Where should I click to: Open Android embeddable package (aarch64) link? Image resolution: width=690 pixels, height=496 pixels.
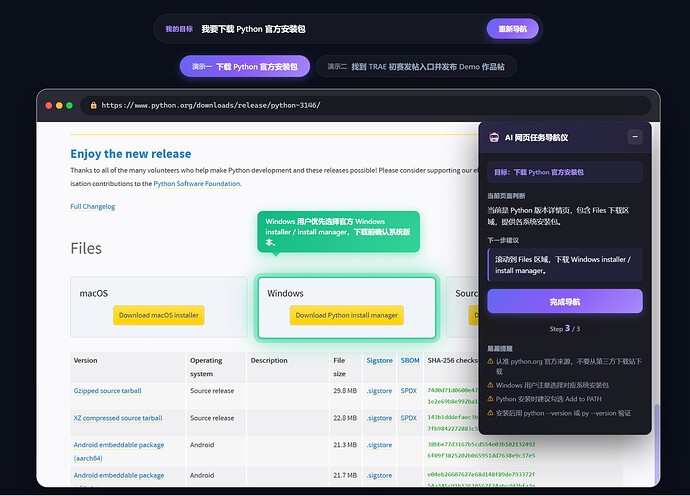(x=119, y=452)
